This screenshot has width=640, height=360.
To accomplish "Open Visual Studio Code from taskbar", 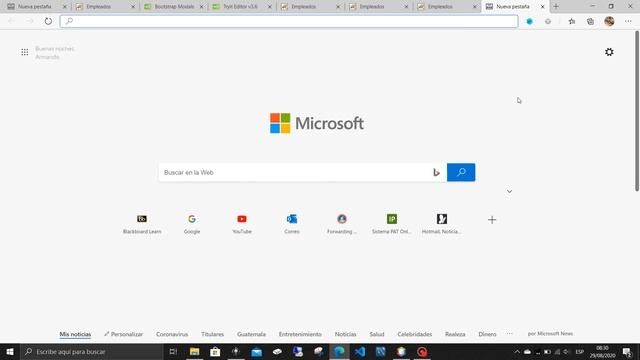I will pyautogui.click(x=360, y=351).
